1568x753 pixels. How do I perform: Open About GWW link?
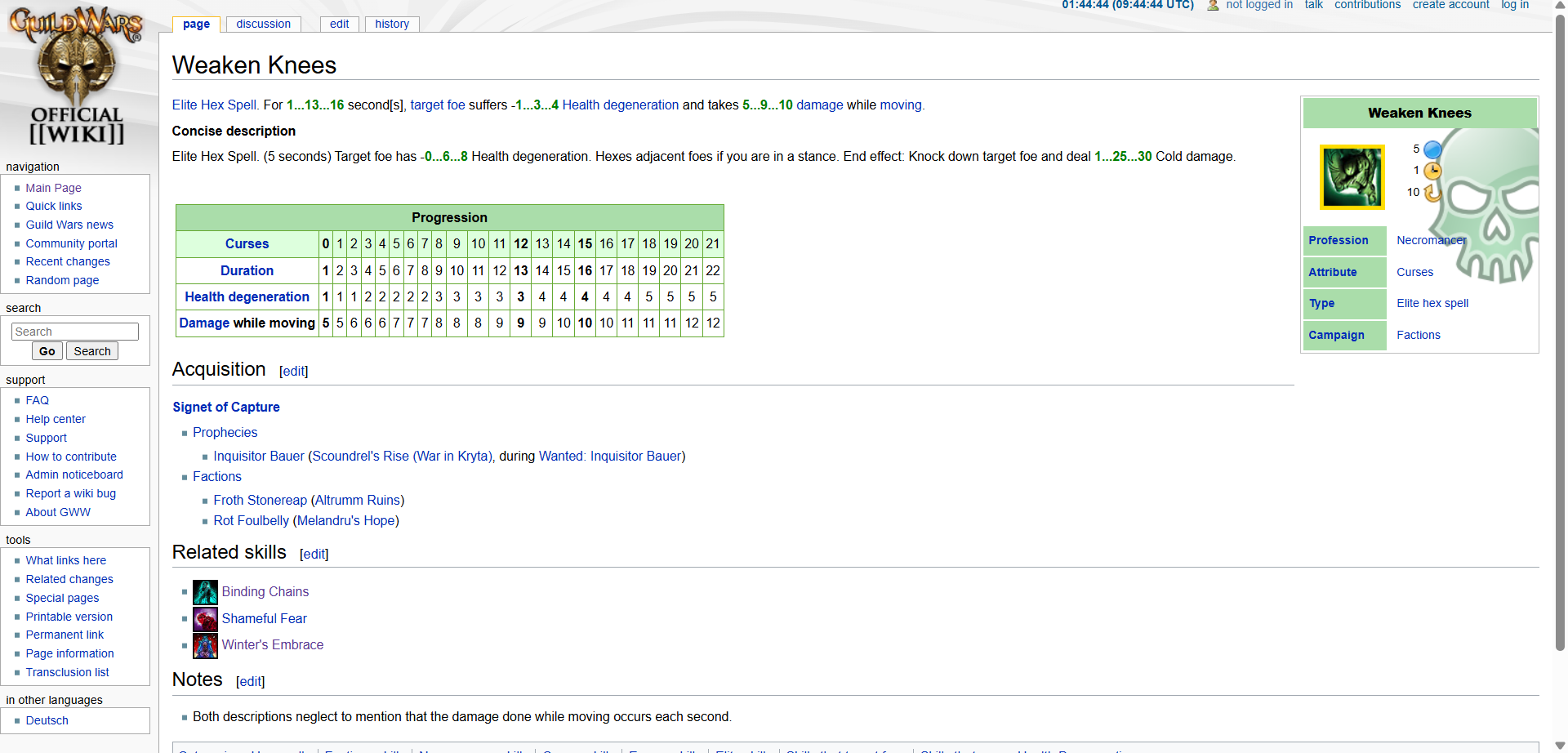tap(58, 512)
